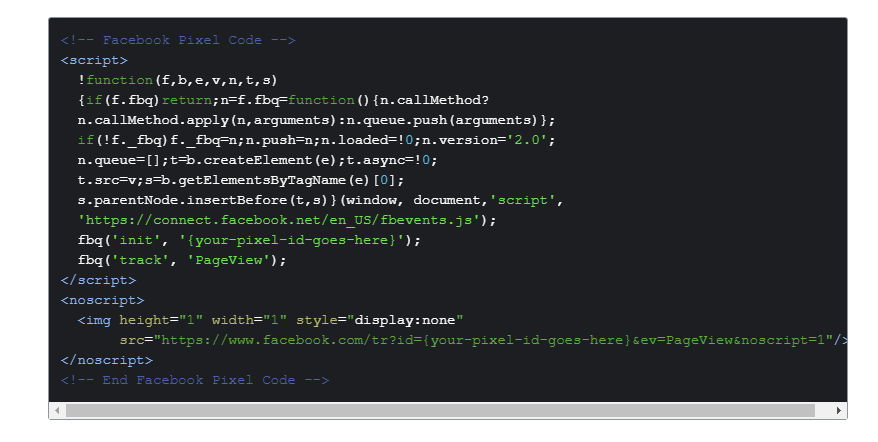Click the opening Facebook Pixel Code comment
Viewport: 878px width, 442px height.
178,40
